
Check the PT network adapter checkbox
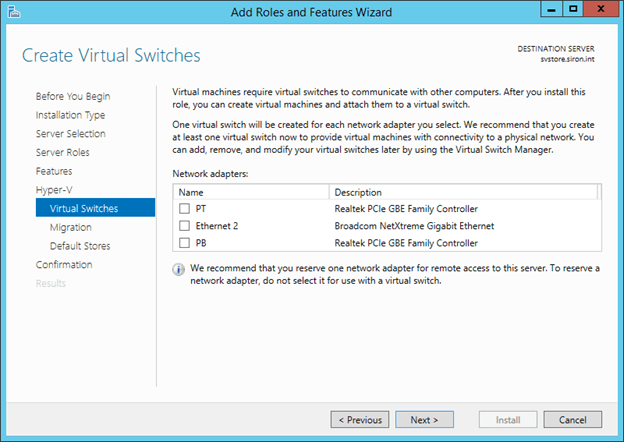pyautogui.click(x=184, y=208)
